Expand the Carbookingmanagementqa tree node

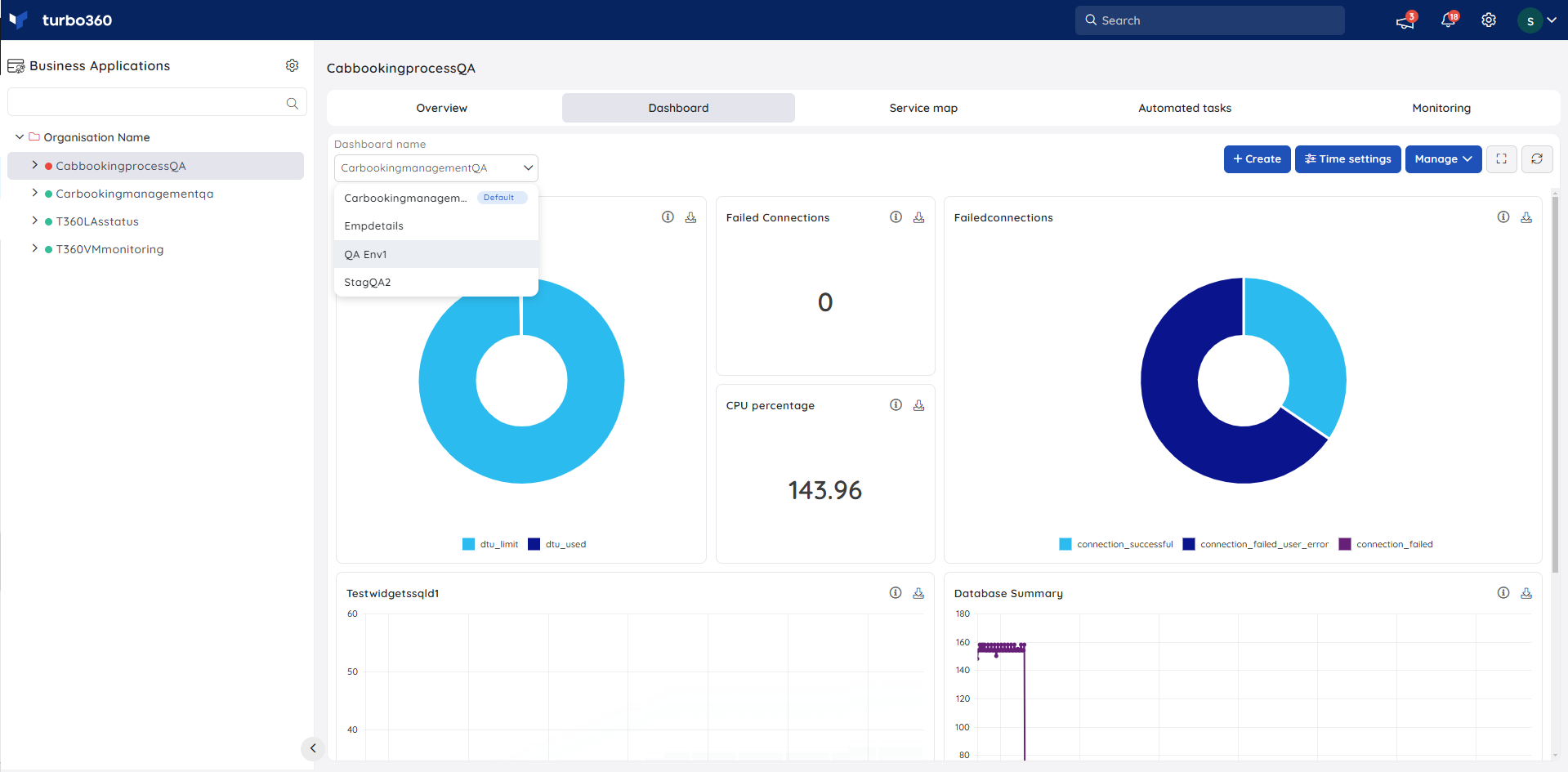coord(34,193)
